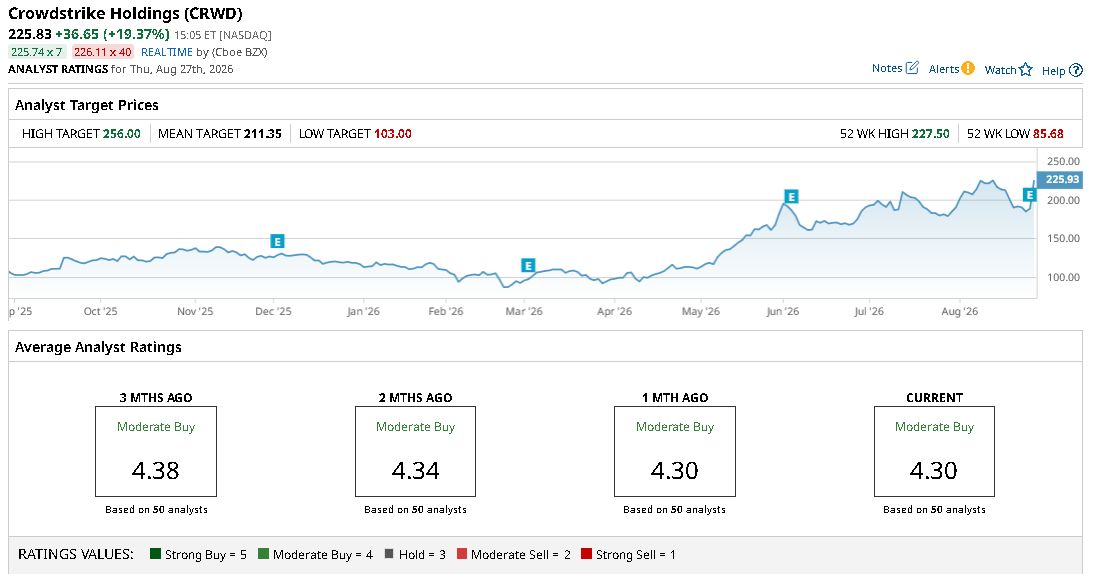
Task: Open the Alerts link
Action: point(944,69)
